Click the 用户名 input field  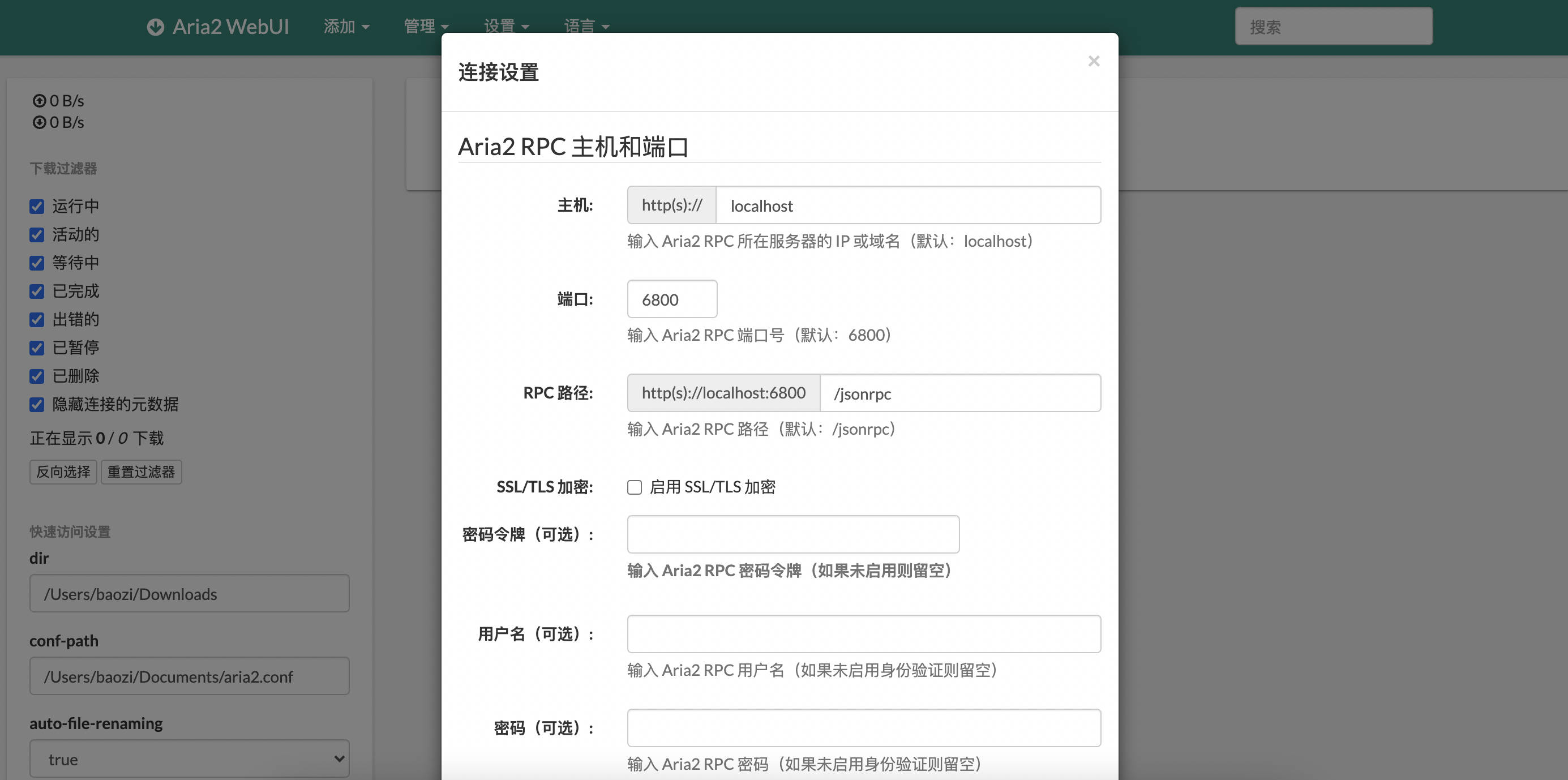[x=864, y=634]
